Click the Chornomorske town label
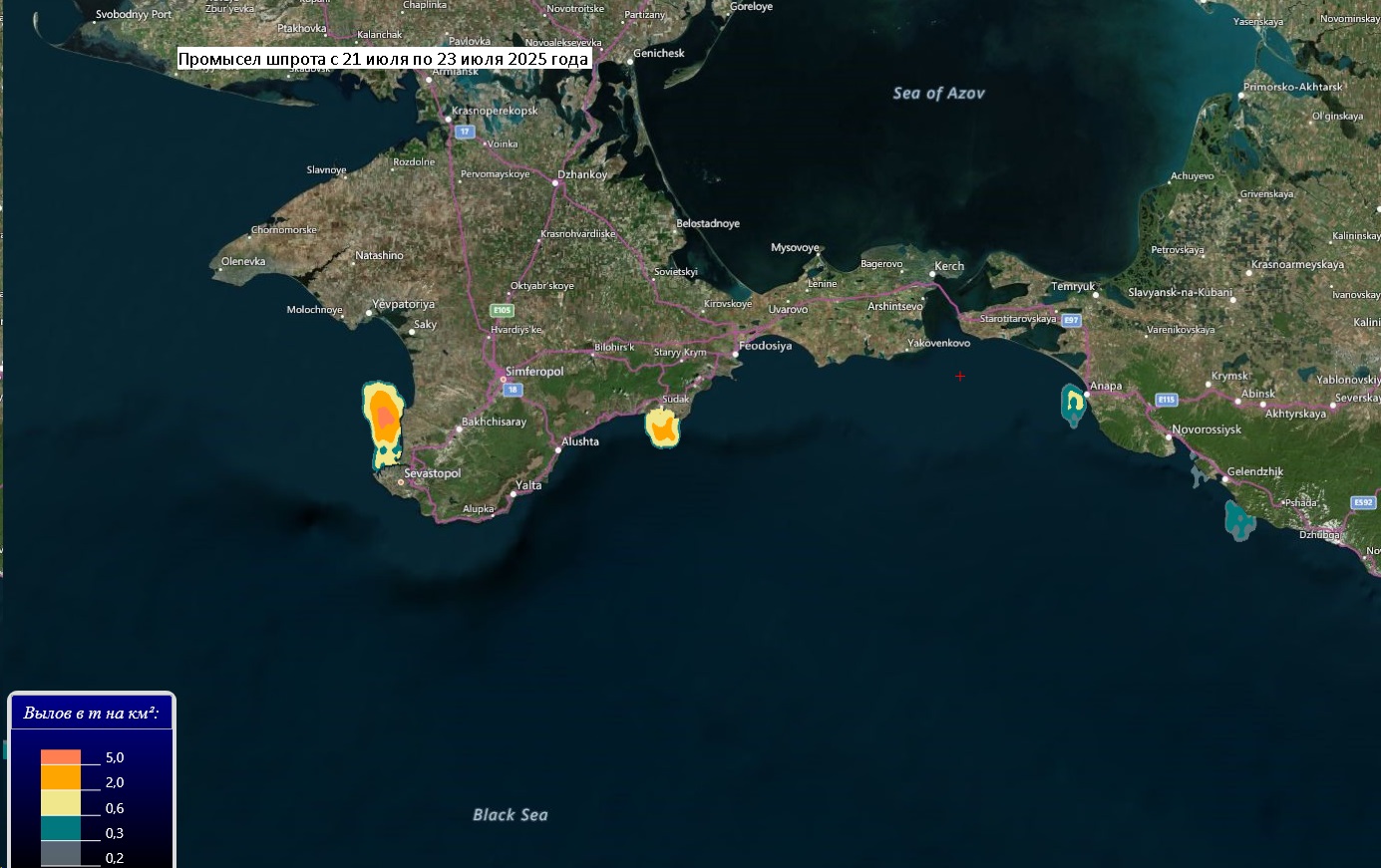This screenshot has height=868, width=1381. 284,229
